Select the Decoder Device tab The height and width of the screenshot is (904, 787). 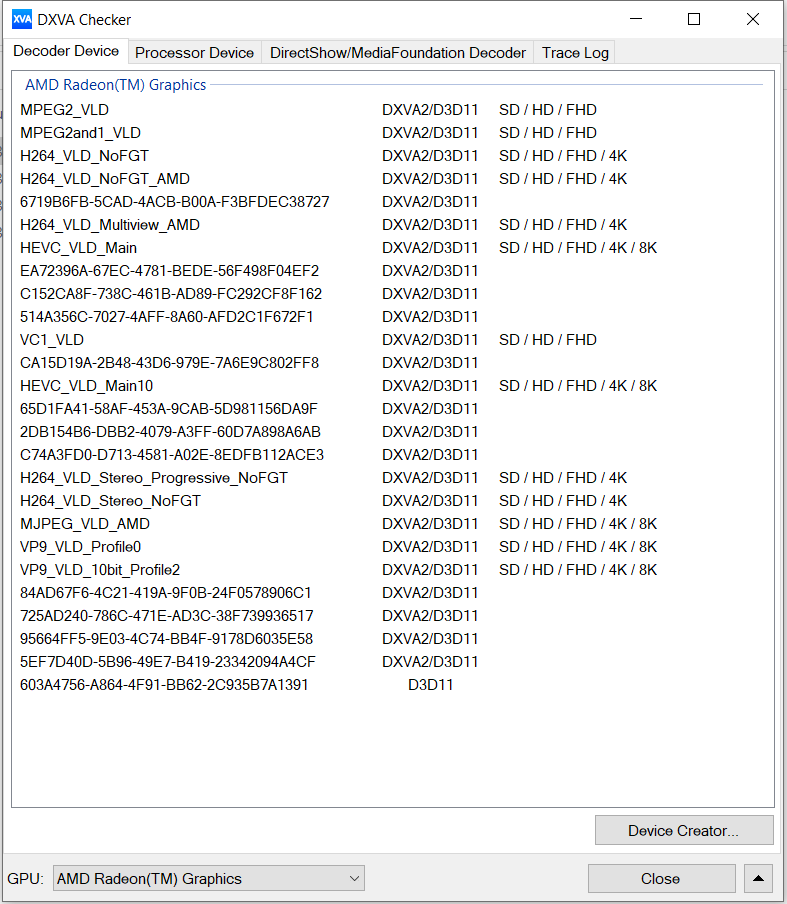(66, 51)
